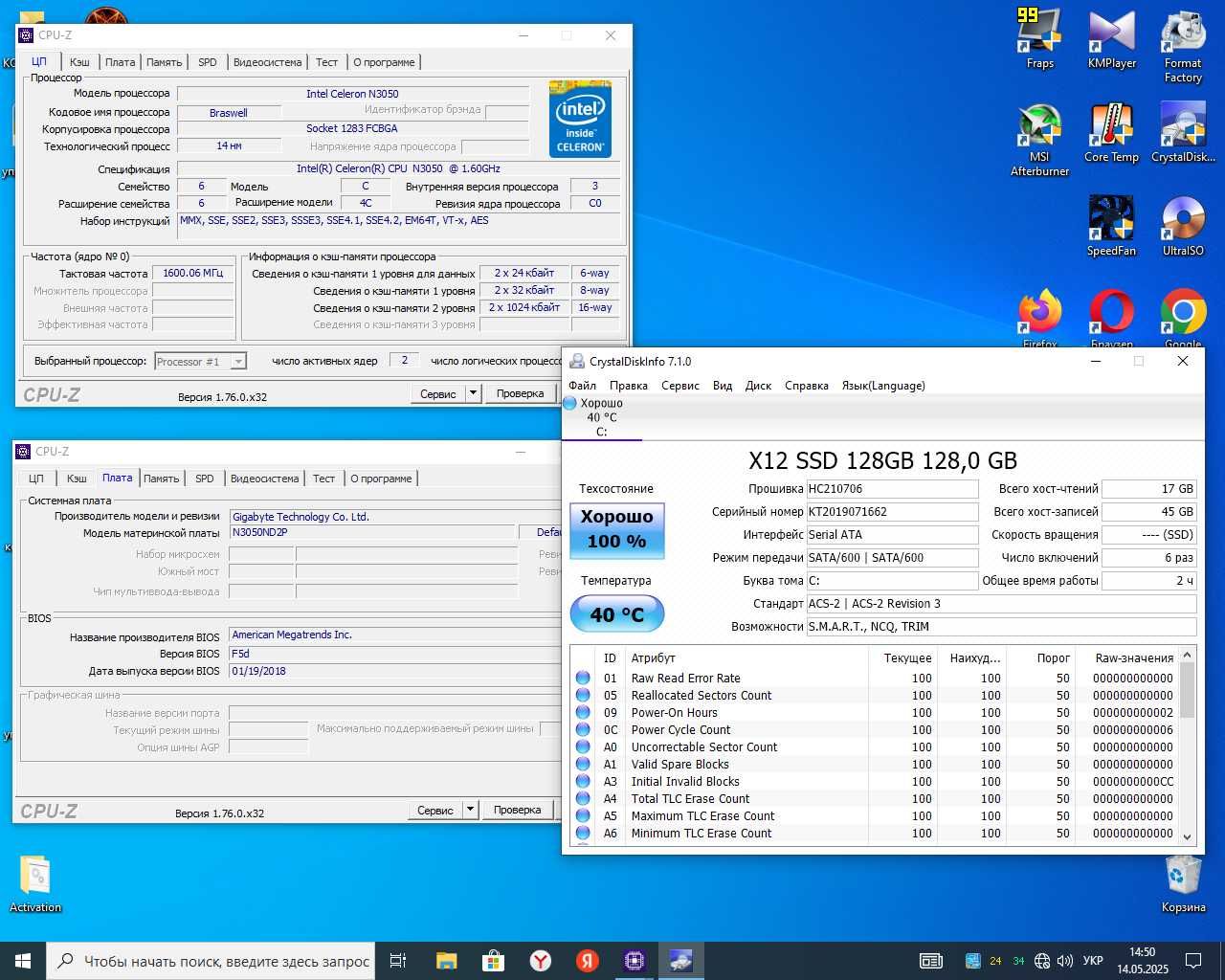Image resolution: width=1225 pixels, height=980 pixels.
Task: Select the MSI Afterburner desktop icon
Action: 1039,140
